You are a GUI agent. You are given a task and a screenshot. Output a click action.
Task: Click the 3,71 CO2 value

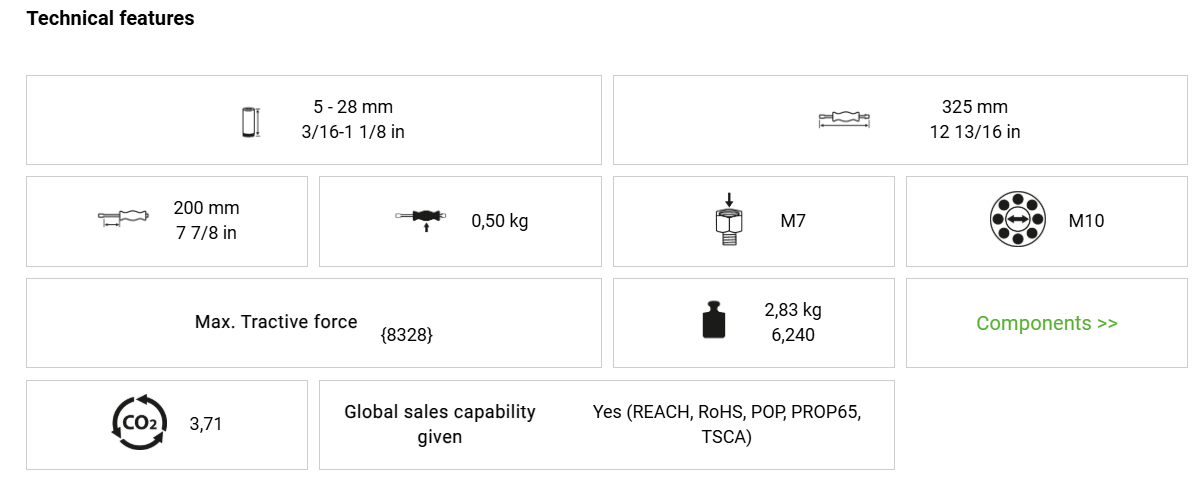206,424
